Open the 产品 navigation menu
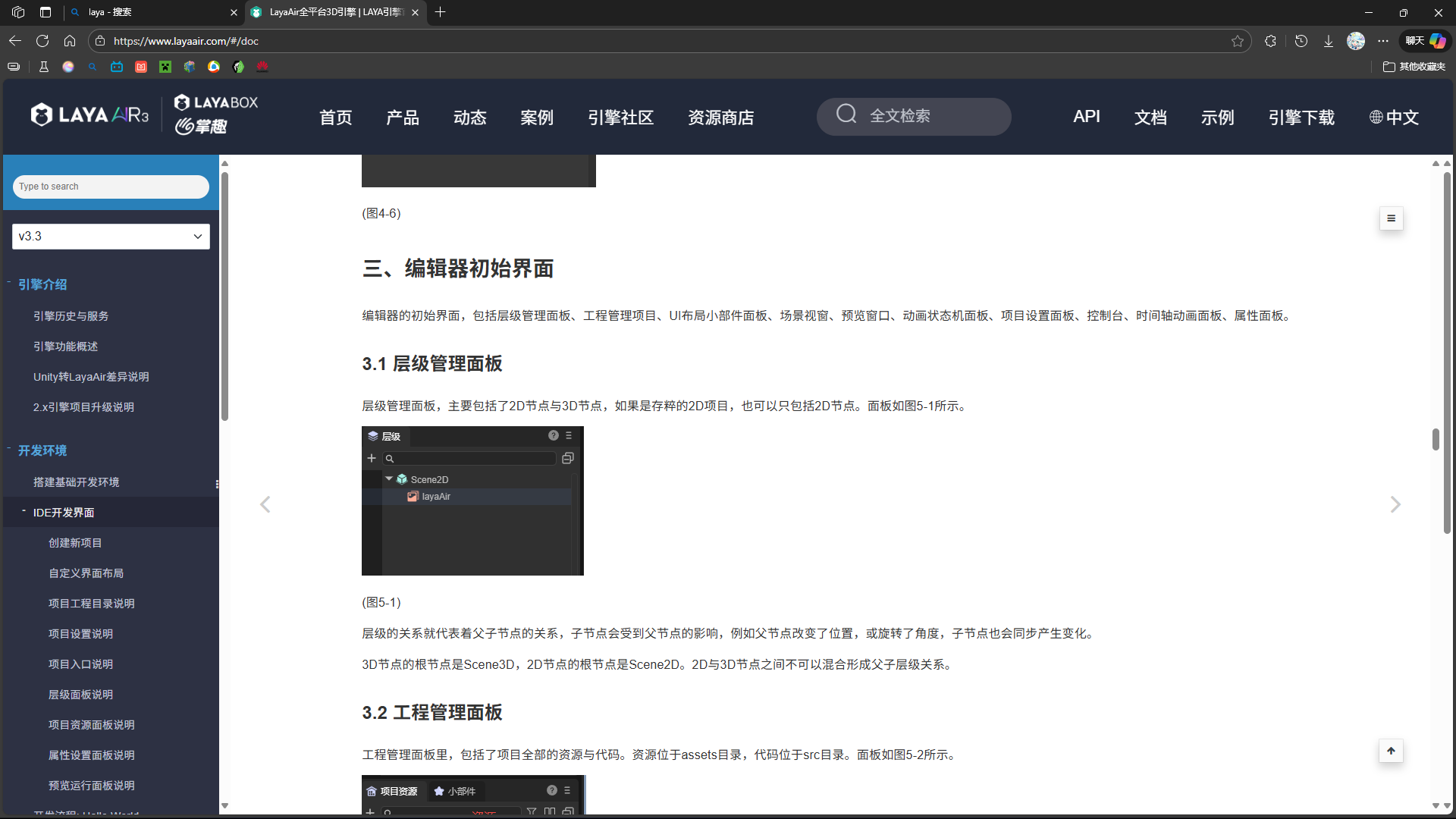1456x819 pixels. pos(403,118)
